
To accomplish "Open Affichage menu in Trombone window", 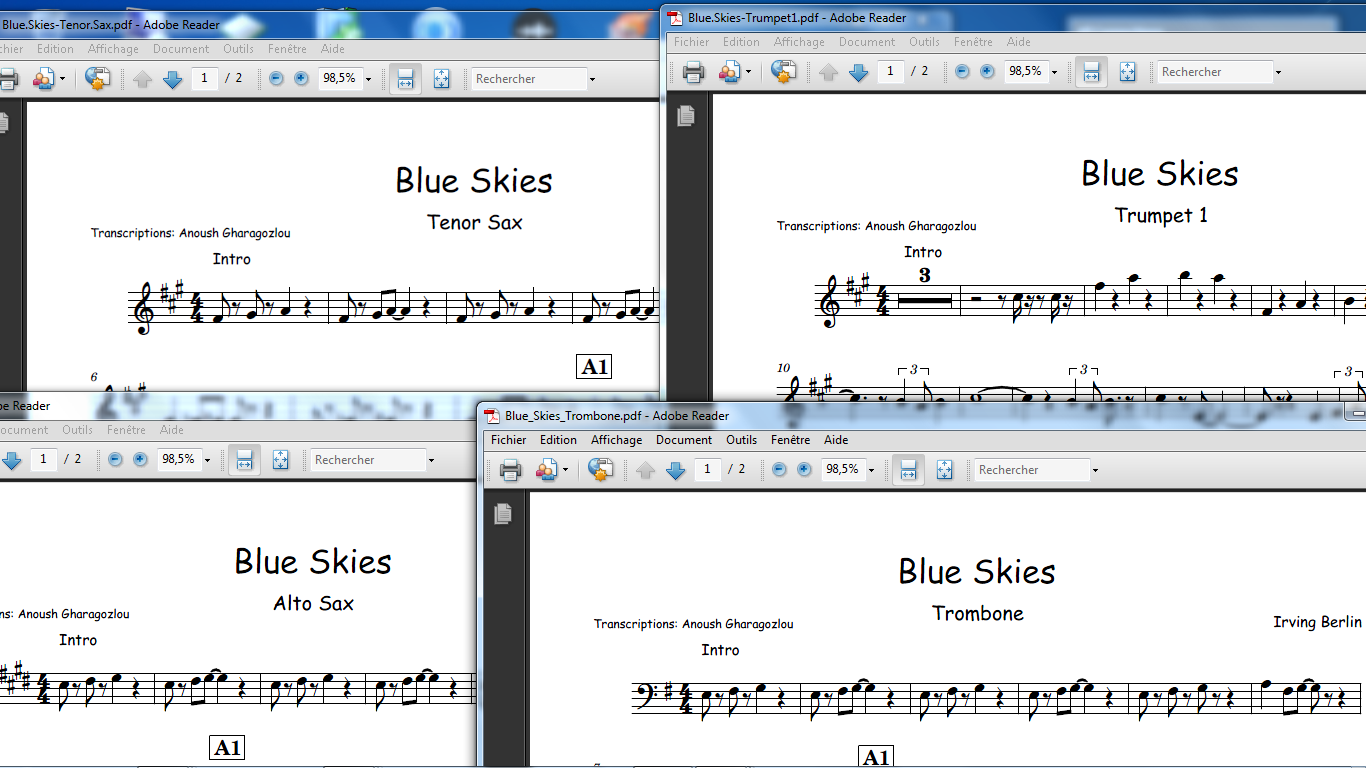I will pyautogui.click(x=617, y=440).
